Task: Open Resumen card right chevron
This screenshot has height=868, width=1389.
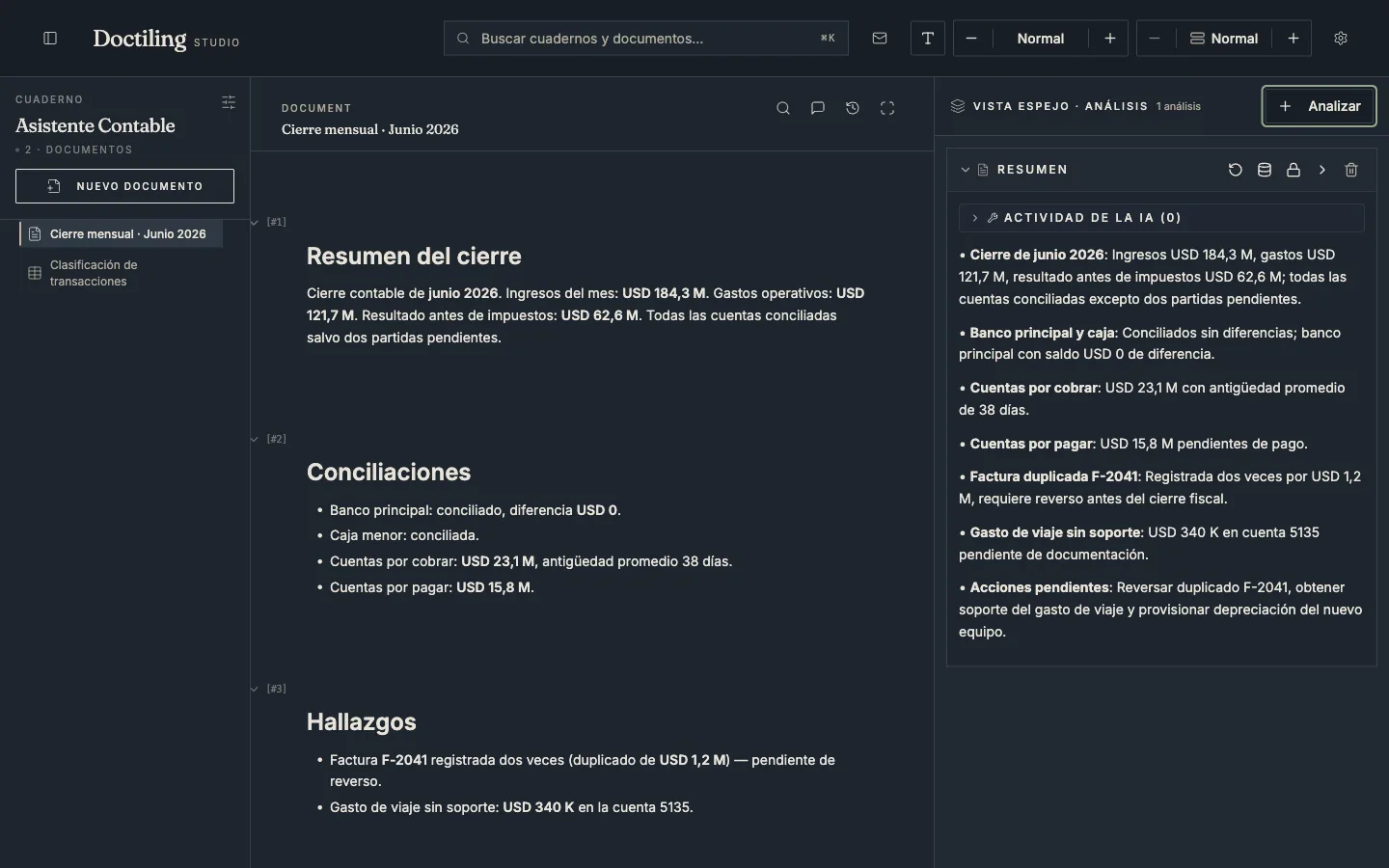Action: 1322,170
